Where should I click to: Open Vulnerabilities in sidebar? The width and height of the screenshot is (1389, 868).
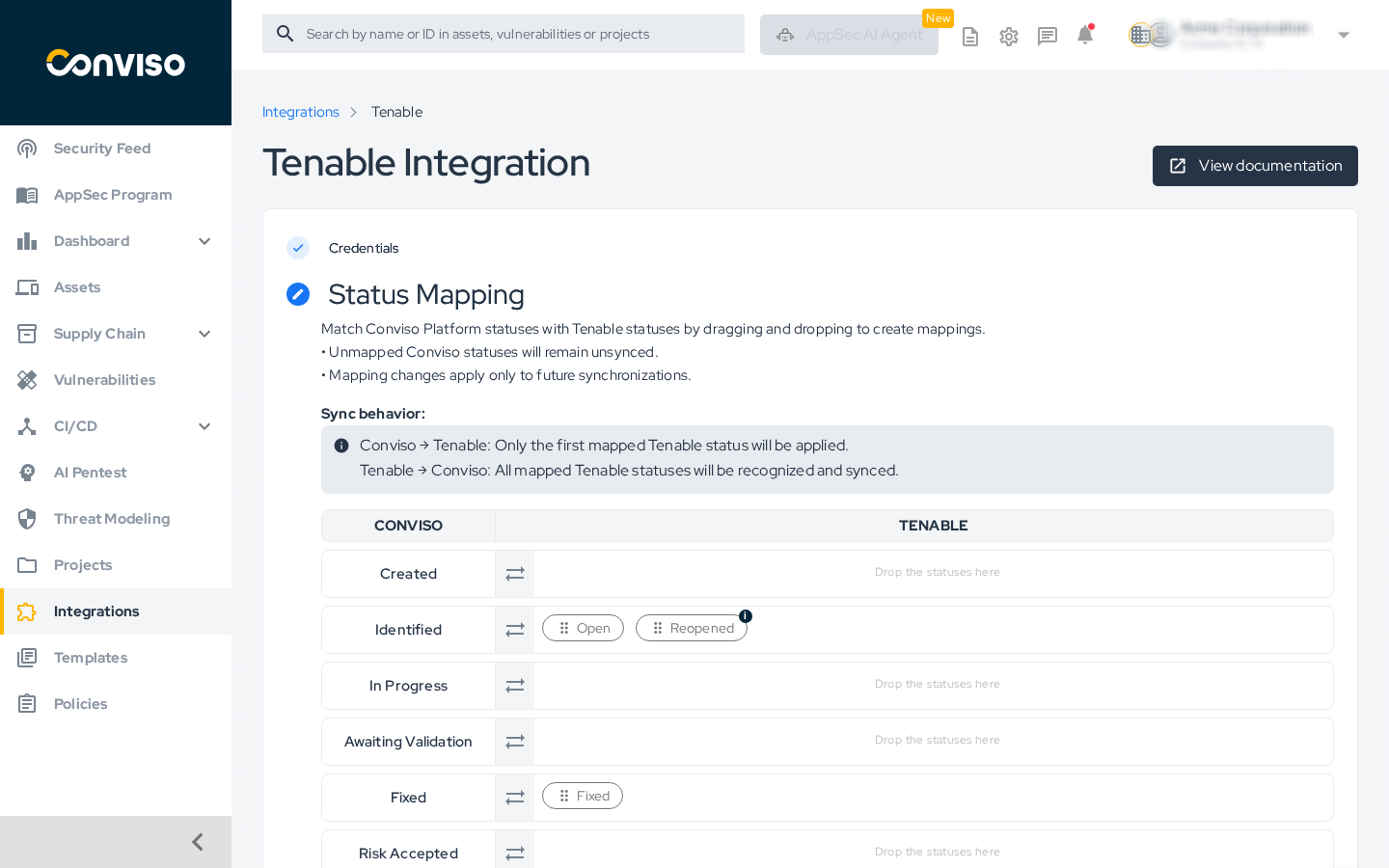coord(116,380)
